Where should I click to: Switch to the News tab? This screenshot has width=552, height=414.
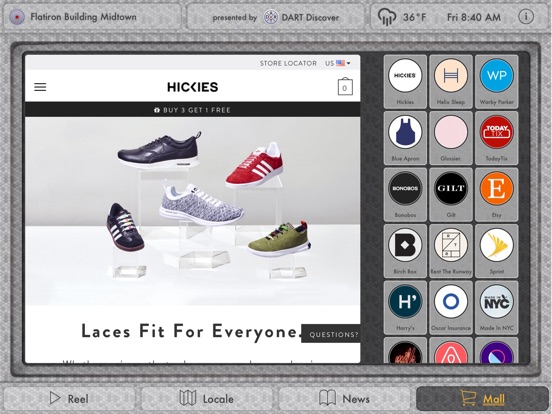pos(344,399)
